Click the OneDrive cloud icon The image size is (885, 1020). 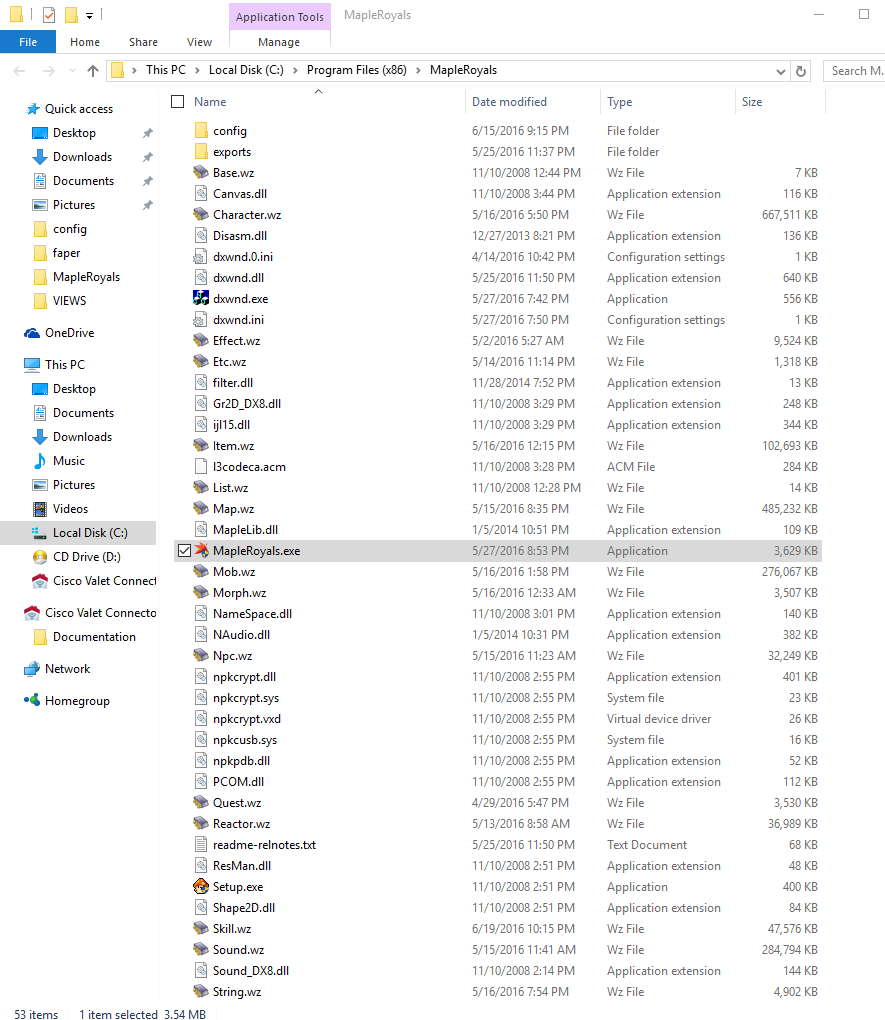32,333
